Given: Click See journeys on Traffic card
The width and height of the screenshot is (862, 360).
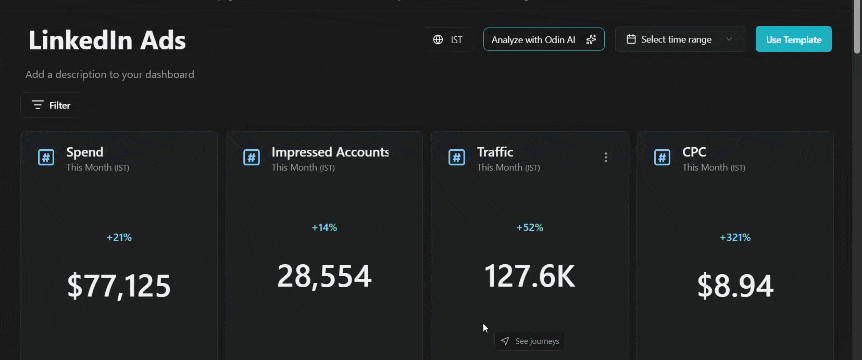Looking at the screenshot, I should coord(530,341).
